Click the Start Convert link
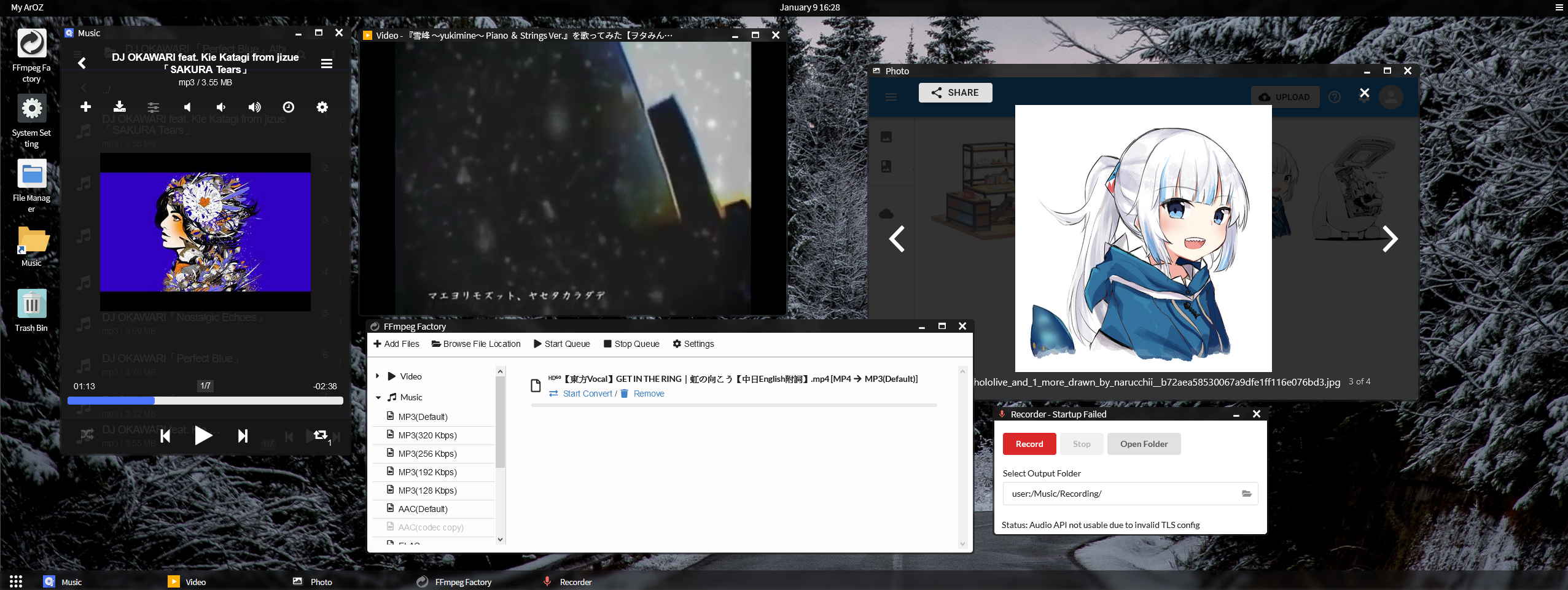Screen dimensions: 1568x590 coord(587,394)
